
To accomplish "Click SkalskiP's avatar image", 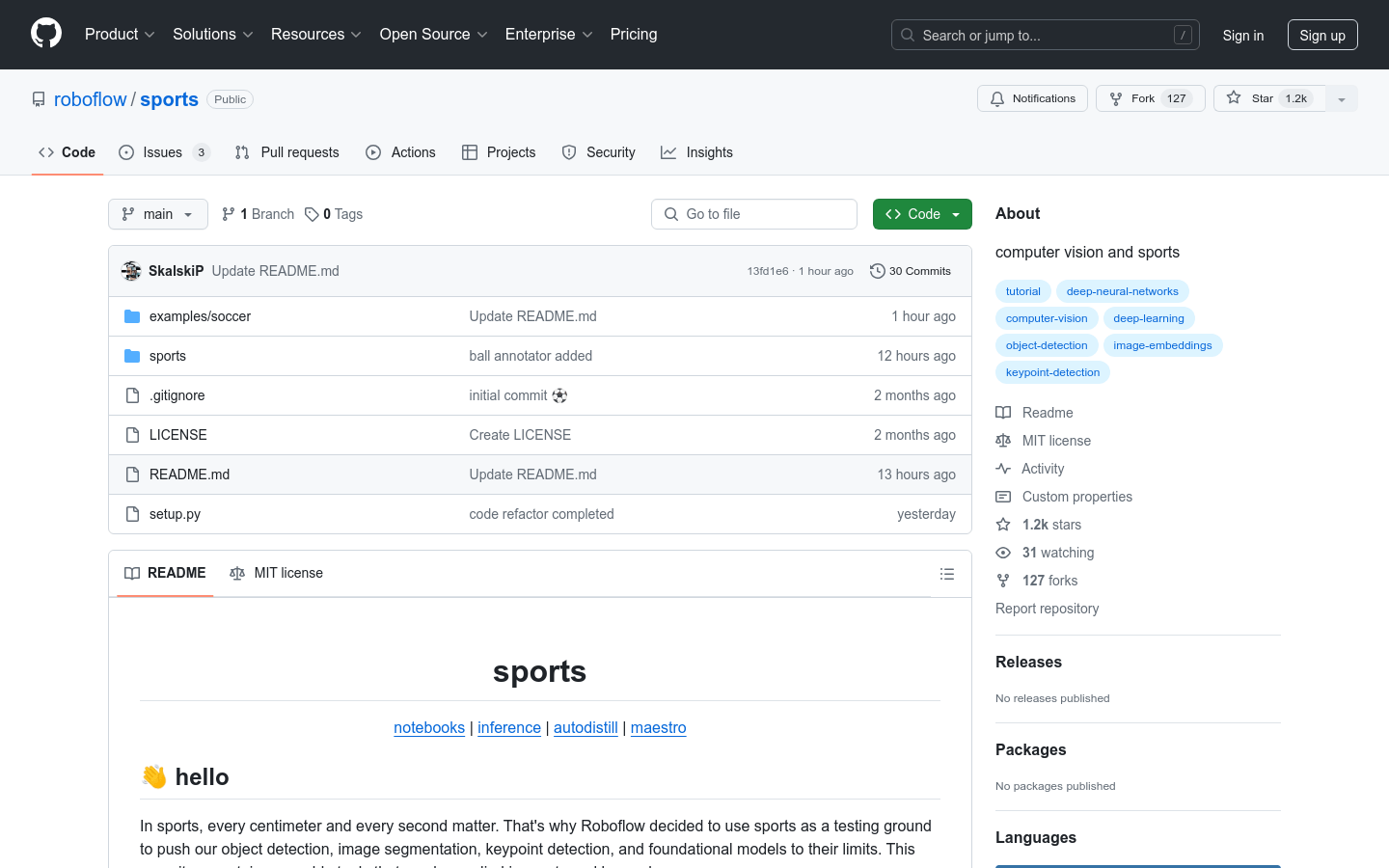I will (x=131, y=271).
